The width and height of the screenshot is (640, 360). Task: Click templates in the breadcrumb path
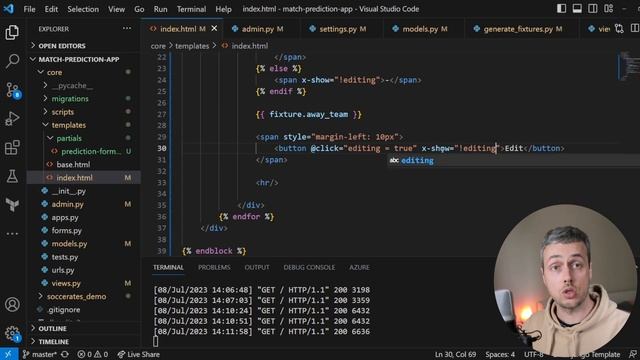tap(192, 46)
